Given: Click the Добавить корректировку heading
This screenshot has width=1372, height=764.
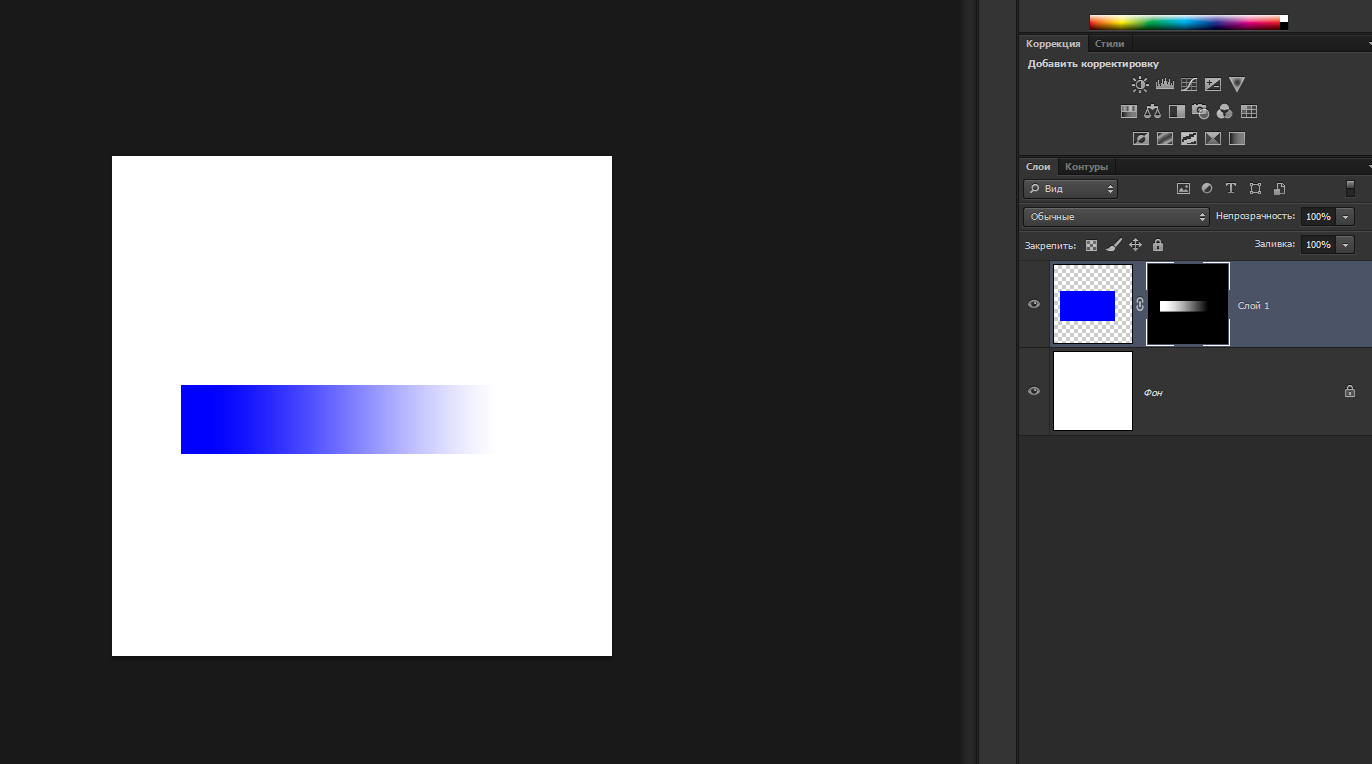Looking at the screenshot, I should [1093, 64].
